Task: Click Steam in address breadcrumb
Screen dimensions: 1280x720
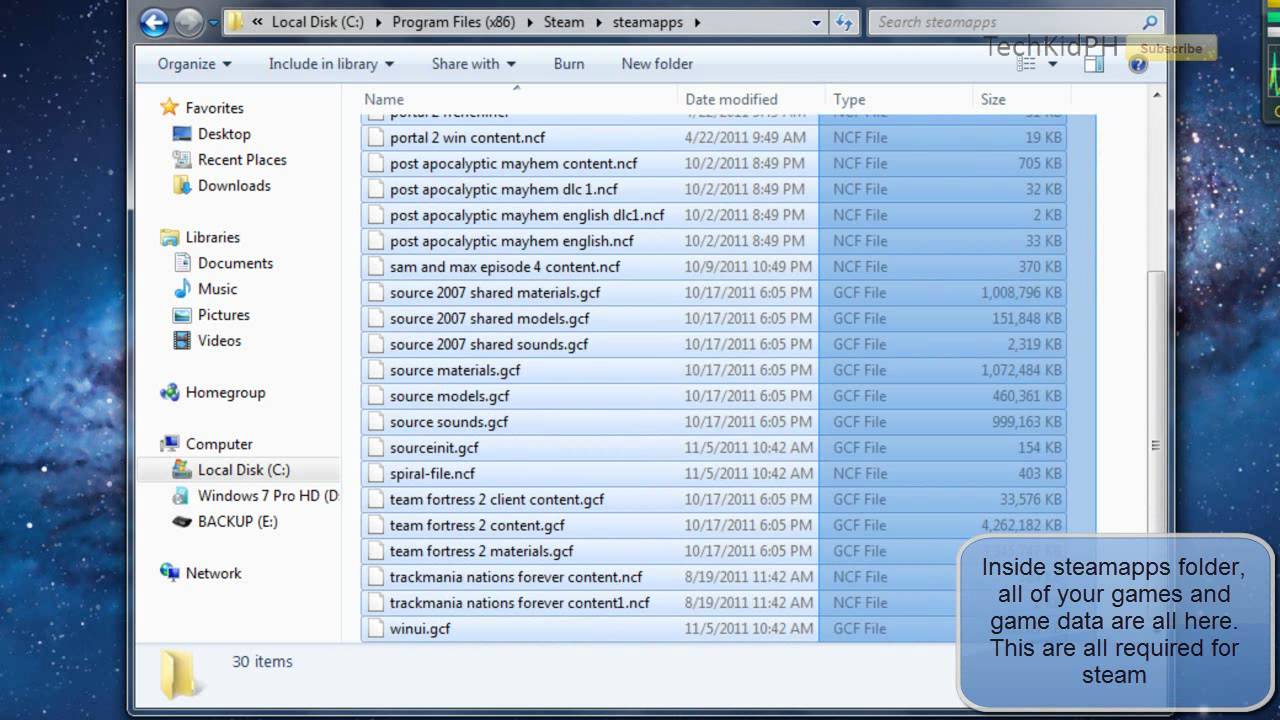Action: coord(564,22)
